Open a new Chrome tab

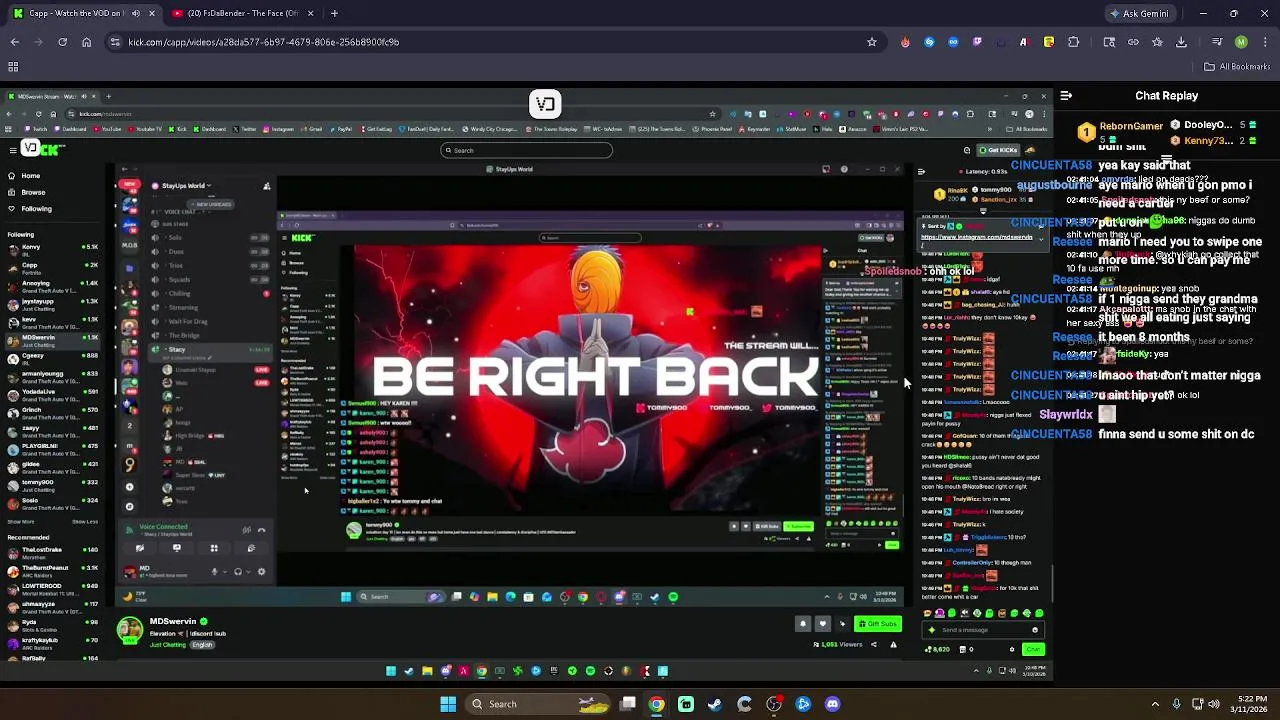[x=334, y=13]
